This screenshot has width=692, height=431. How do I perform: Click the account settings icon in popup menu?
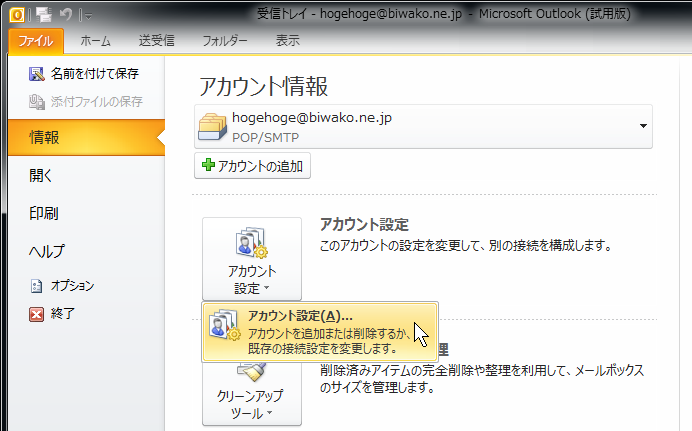pyautogui.click(x=224, y=325)
